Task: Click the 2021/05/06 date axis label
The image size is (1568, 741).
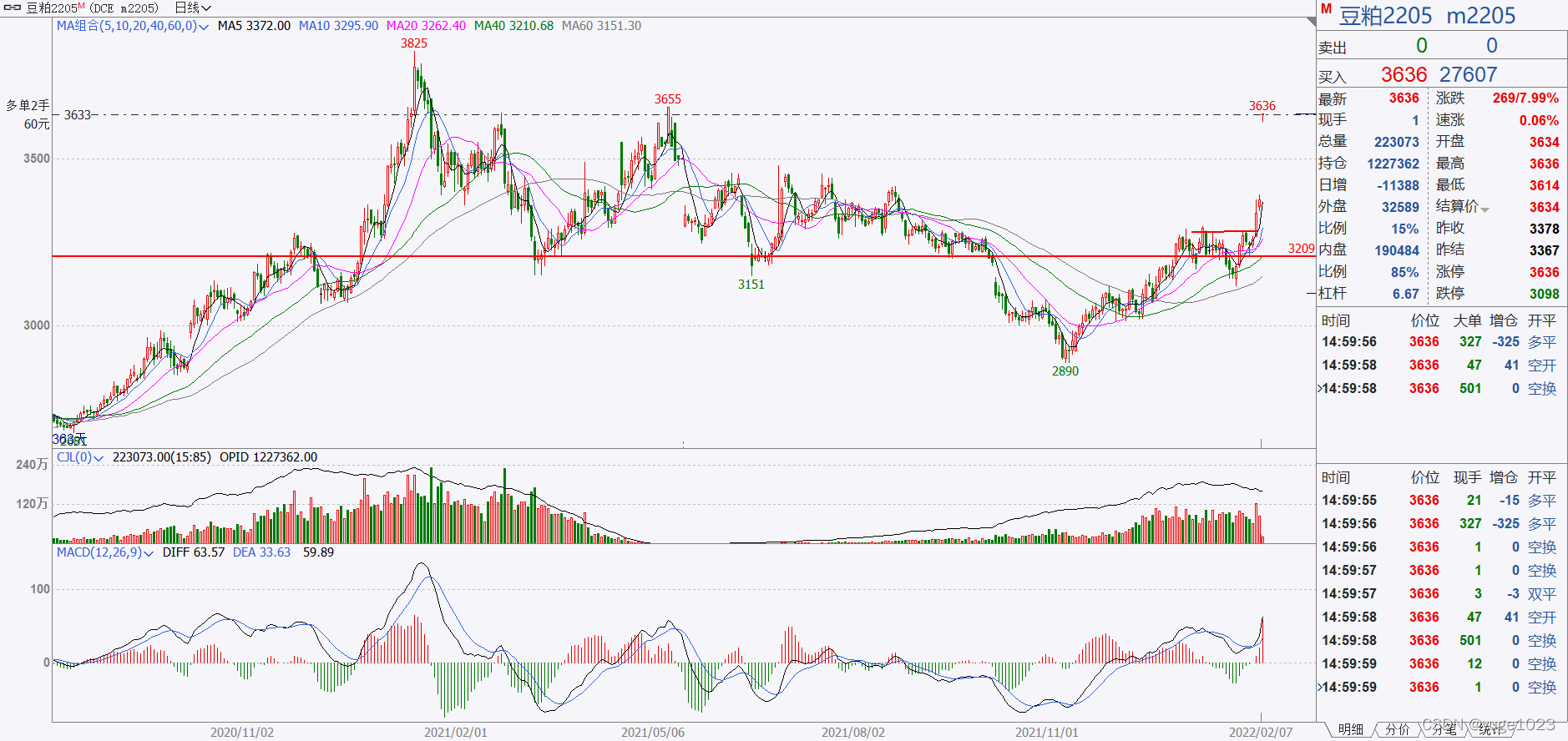Action: click(653, 732)
